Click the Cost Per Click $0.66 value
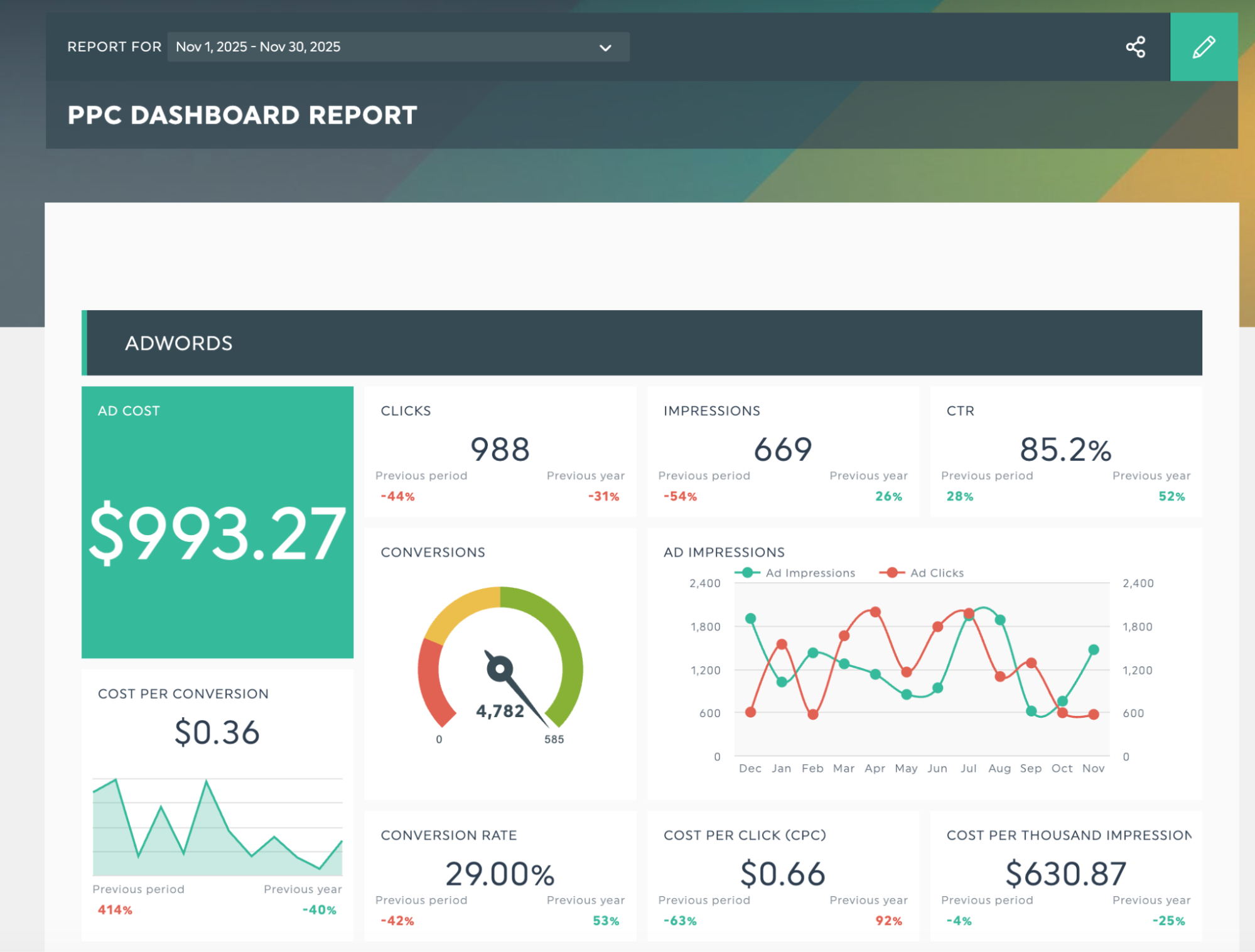This screenshot has width=1255, height=952. [783, 874]
